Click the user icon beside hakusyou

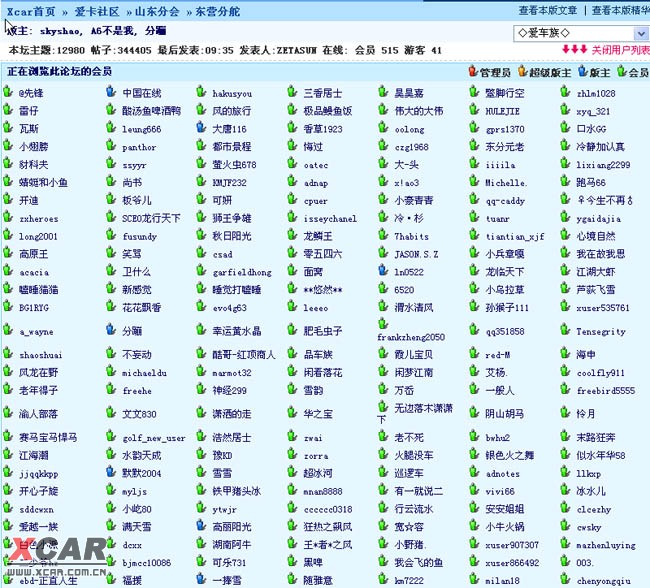(x=201, y=91)
